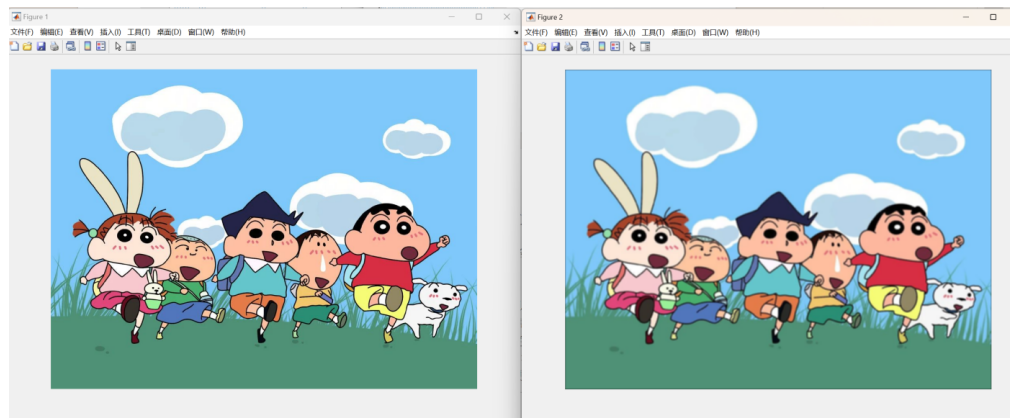Open 查看(V) menu in Figure 1
The width and height of the screenshot is (1013, 418).
click(81, 32)
